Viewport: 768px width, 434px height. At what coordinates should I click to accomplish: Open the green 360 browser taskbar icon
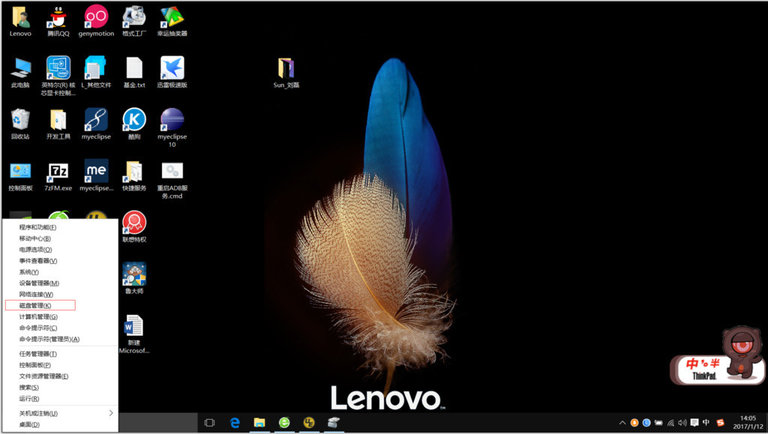(284, 423)
